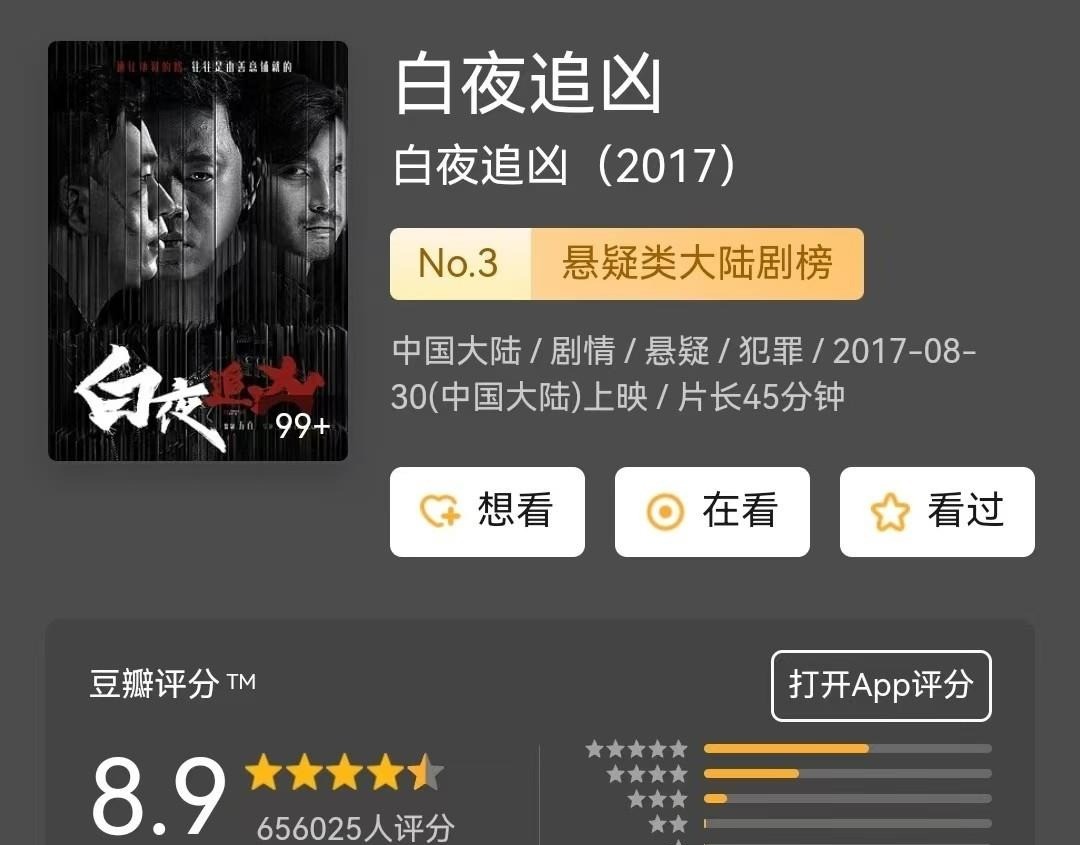Open the 悬疑类大陆剧榜 chart list
The image size is (1080, 845).
697,264
